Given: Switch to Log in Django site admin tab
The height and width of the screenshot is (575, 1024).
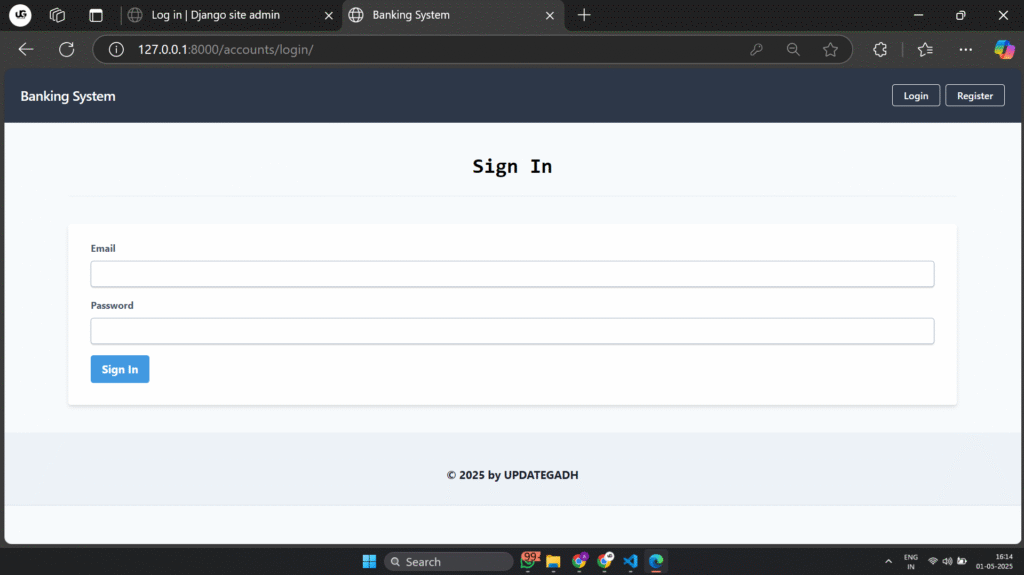Looking at the screenshot, I should coord(231,15).
